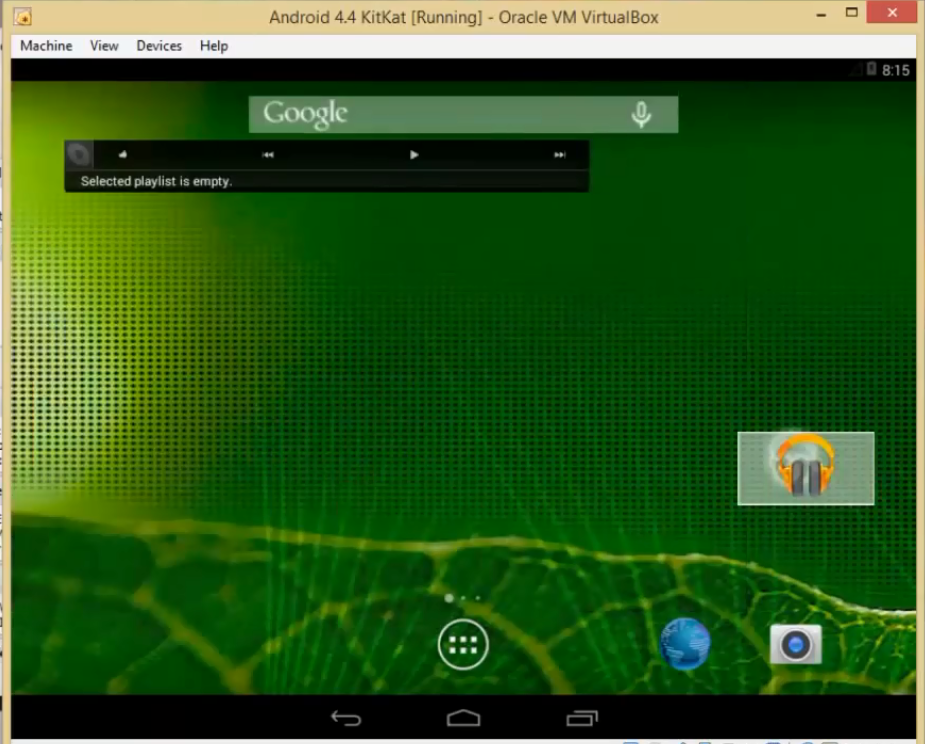This screenshot has height=744, width=925.
Task: Tap the volume icon in music widget
Action: (123, 155)
